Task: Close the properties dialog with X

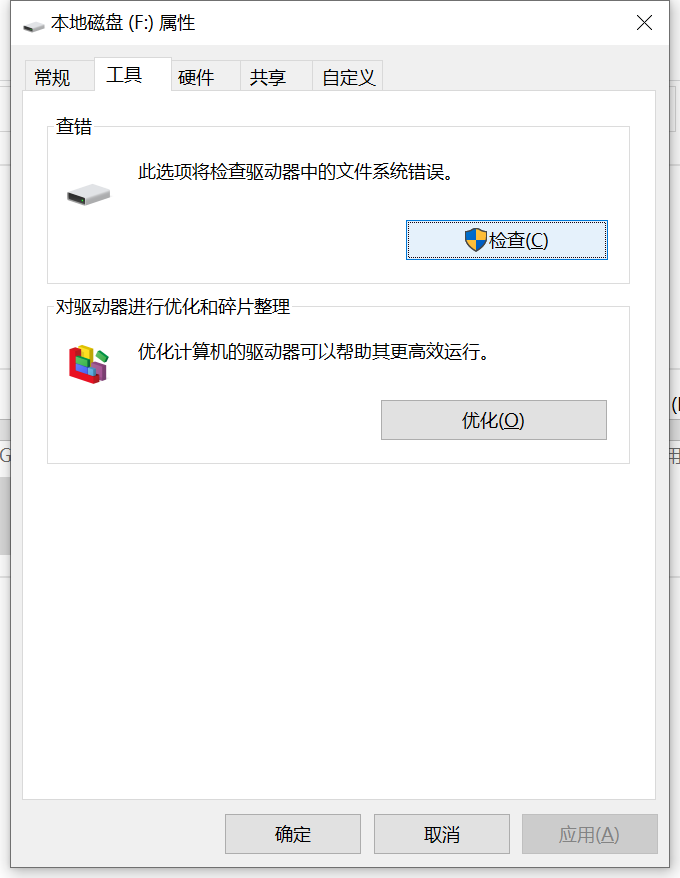Action: point(644,23)
